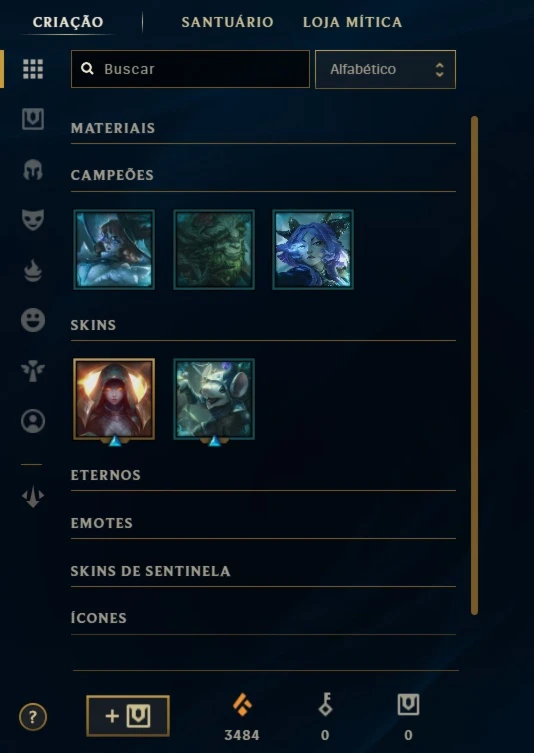
Task: Click inside the Buscar search field
Action: [x=190, y=69]
